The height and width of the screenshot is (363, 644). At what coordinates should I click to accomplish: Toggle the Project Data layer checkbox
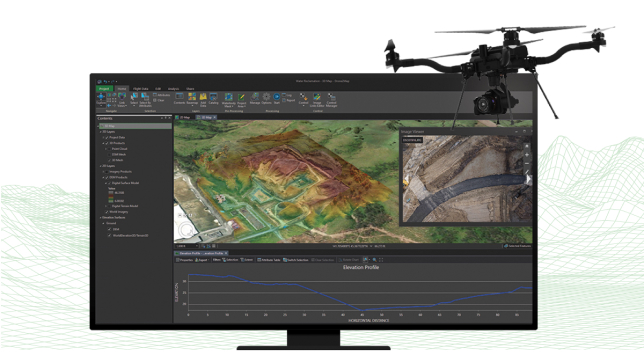(x=107, y=138)
